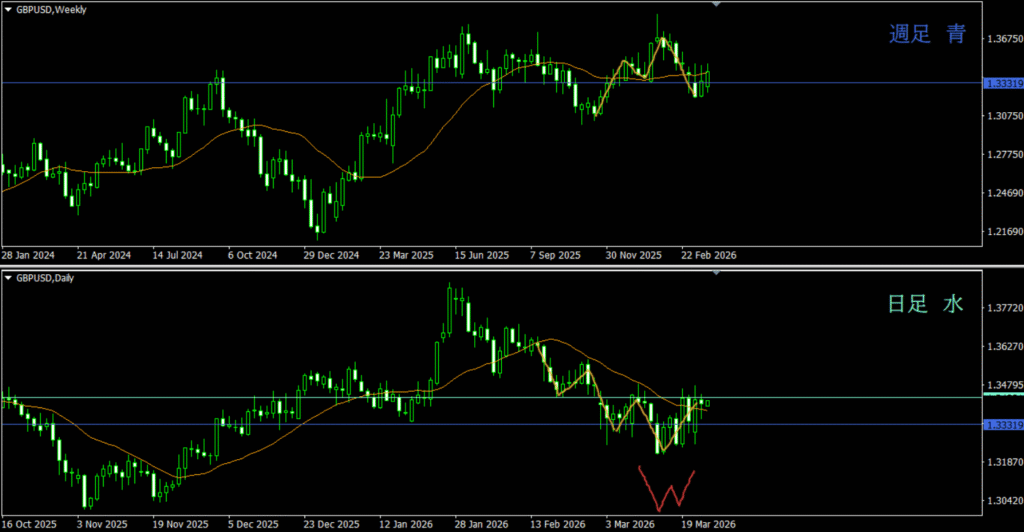Select the red W pattern drawing
Screen dimensions: 1024x532
coord(668,488)
